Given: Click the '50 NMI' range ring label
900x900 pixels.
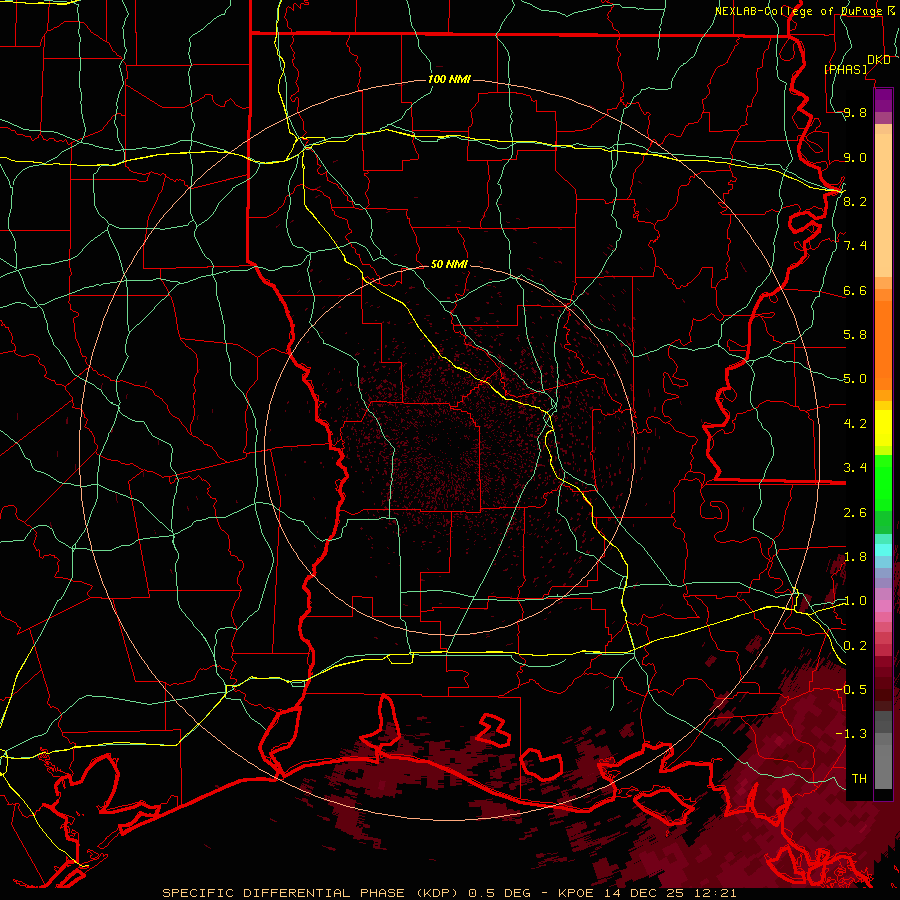Looking at the screenshot, I should pyautogui.click(x=449, y=264).
